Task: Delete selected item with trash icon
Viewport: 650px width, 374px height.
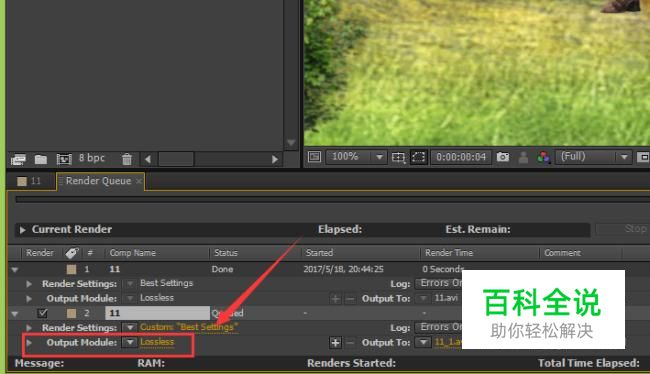Action: point(127,159)
